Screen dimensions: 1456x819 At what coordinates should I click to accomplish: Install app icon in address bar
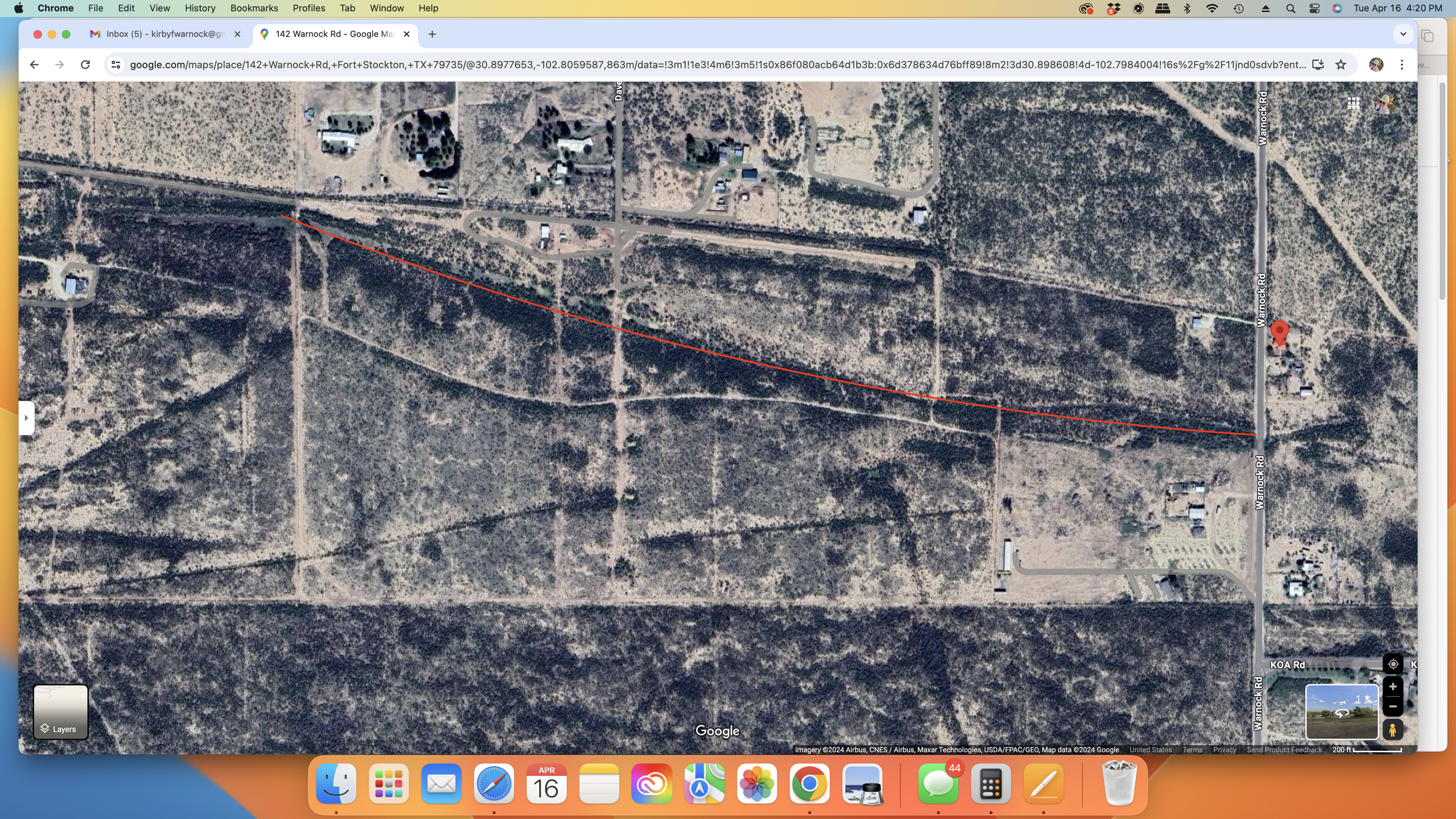(1318, 65)
